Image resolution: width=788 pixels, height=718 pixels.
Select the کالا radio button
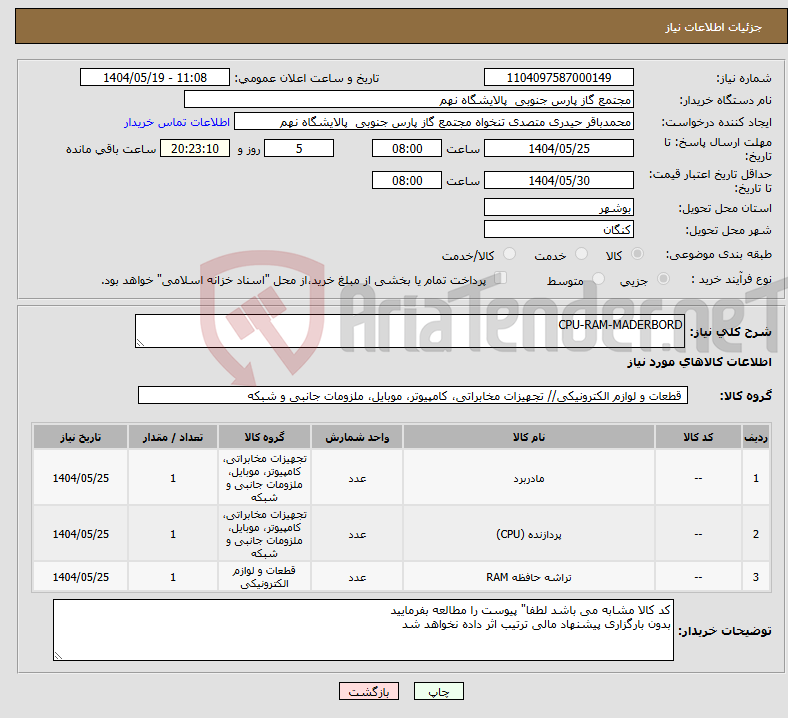pyautogui.click(x=637, y=254)
